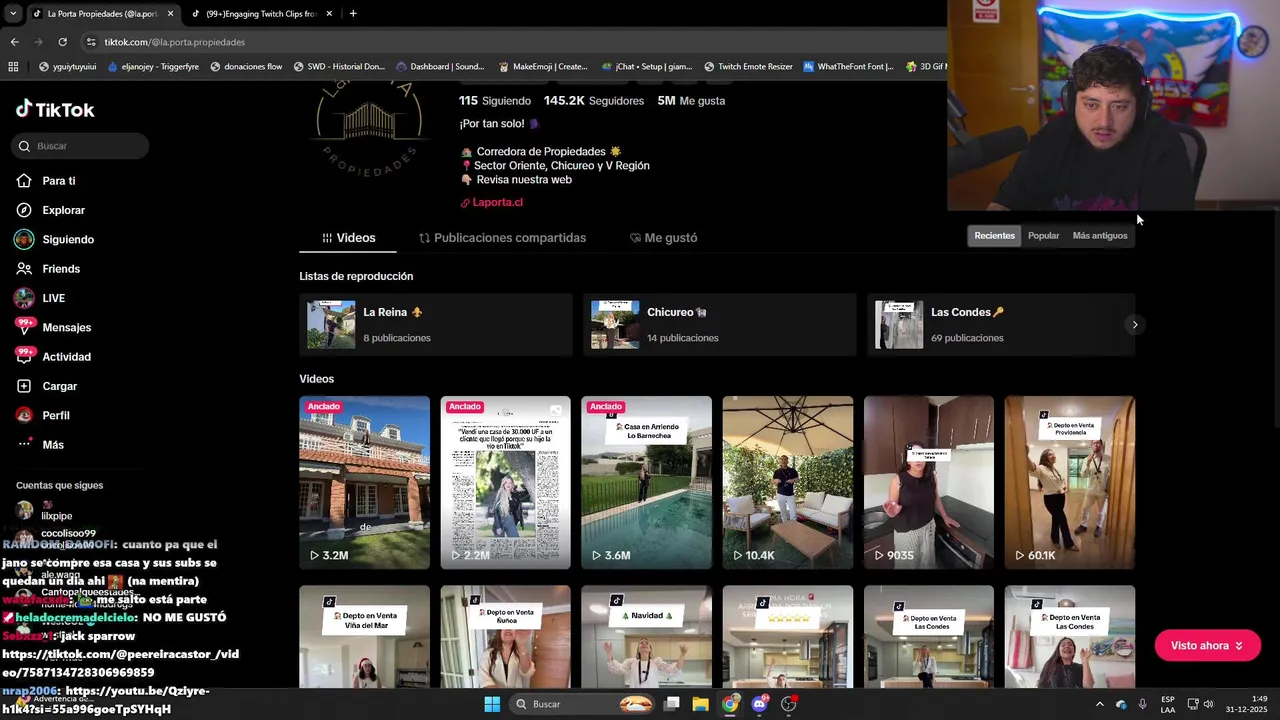Open the donaciones flow bookmark

point(246,67)
